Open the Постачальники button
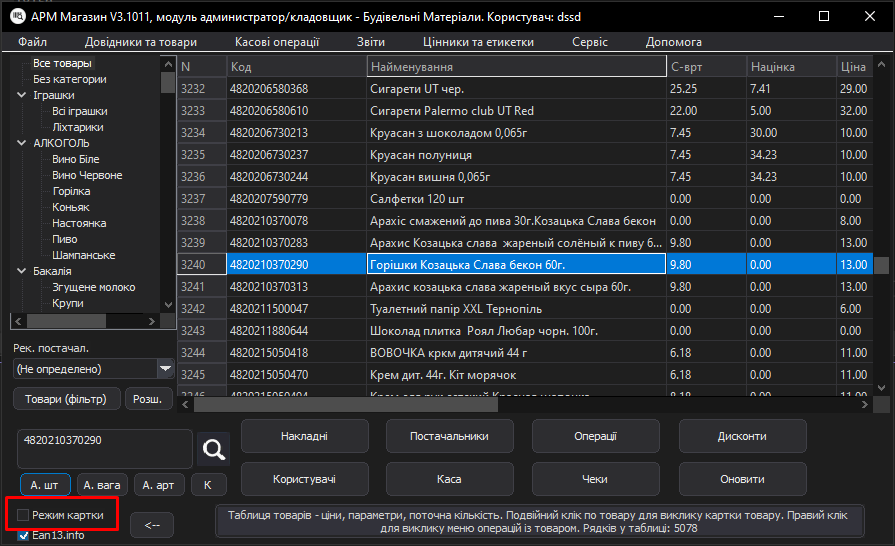This screenshot has height=546, width=895. [449, 436]
